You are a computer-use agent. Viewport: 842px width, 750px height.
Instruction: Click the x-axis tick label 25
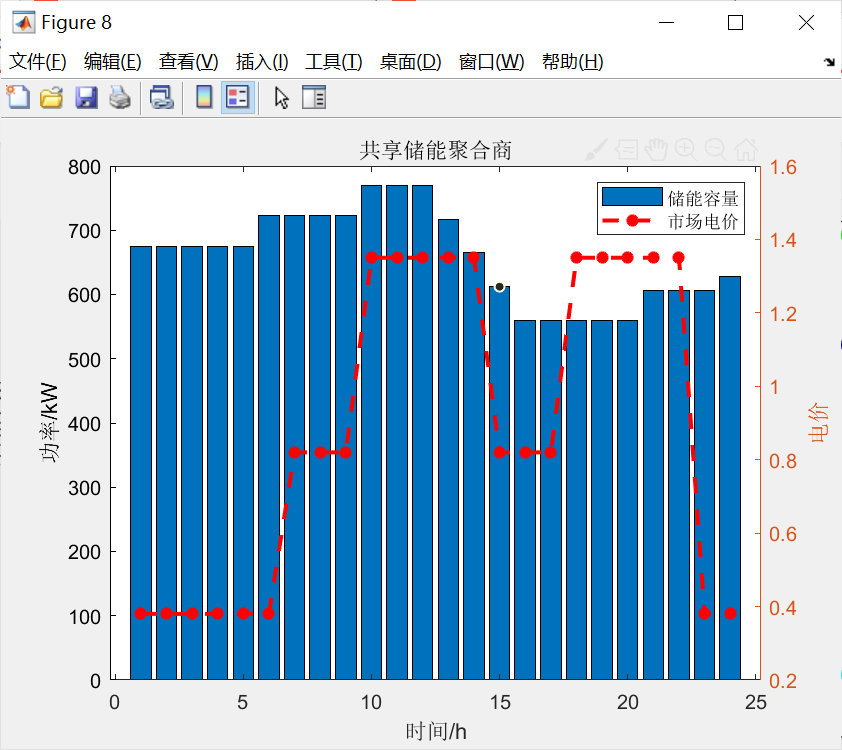pyautogui.click(x=756, y=702)
